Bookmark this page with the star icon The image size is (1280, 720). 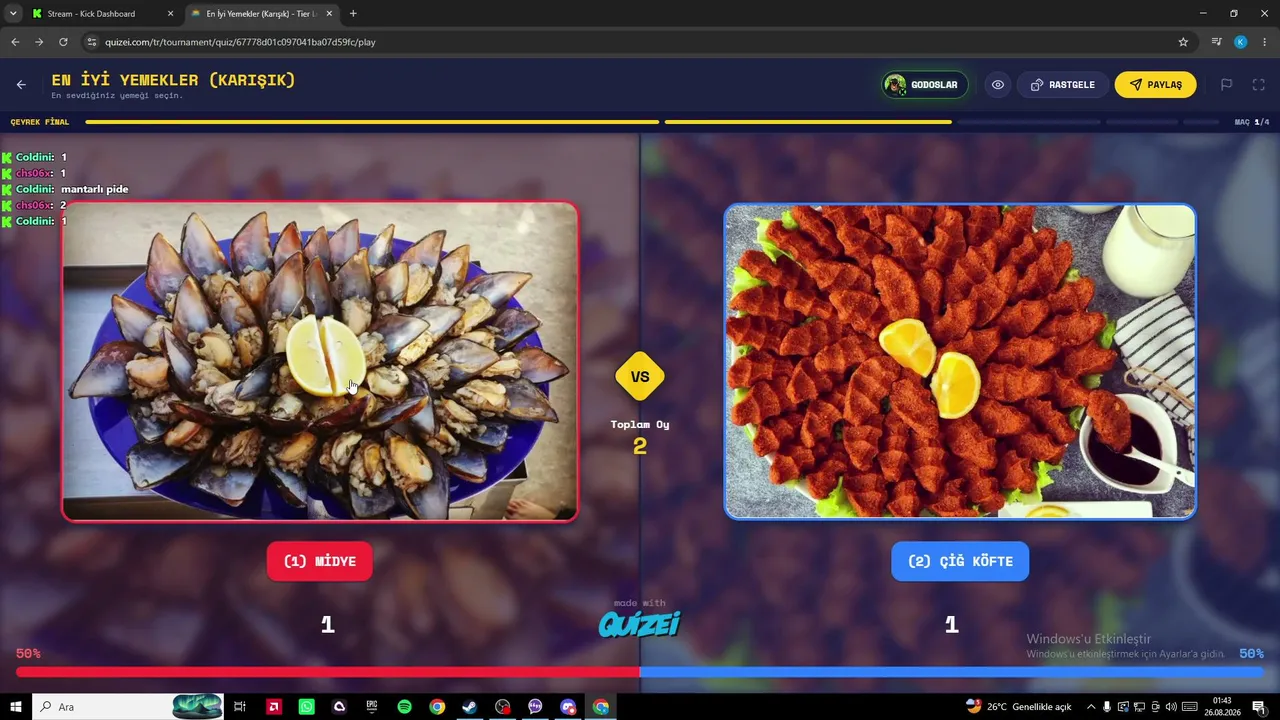[1183, 42]
